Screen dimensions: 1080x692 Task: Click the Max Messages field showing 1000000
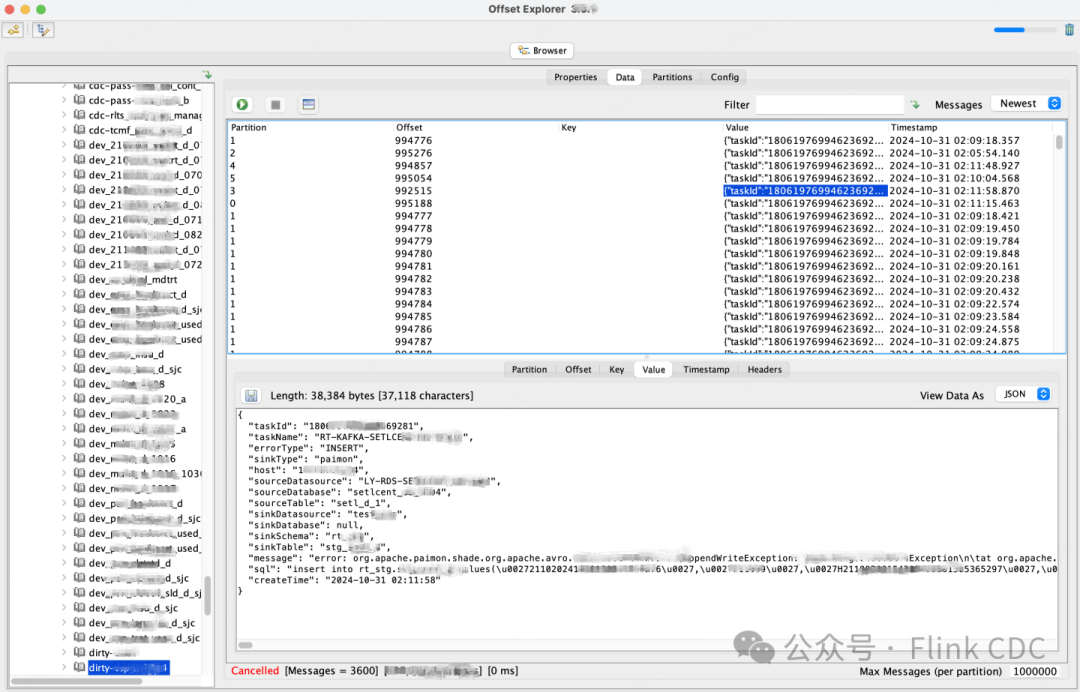point(1034,671)
